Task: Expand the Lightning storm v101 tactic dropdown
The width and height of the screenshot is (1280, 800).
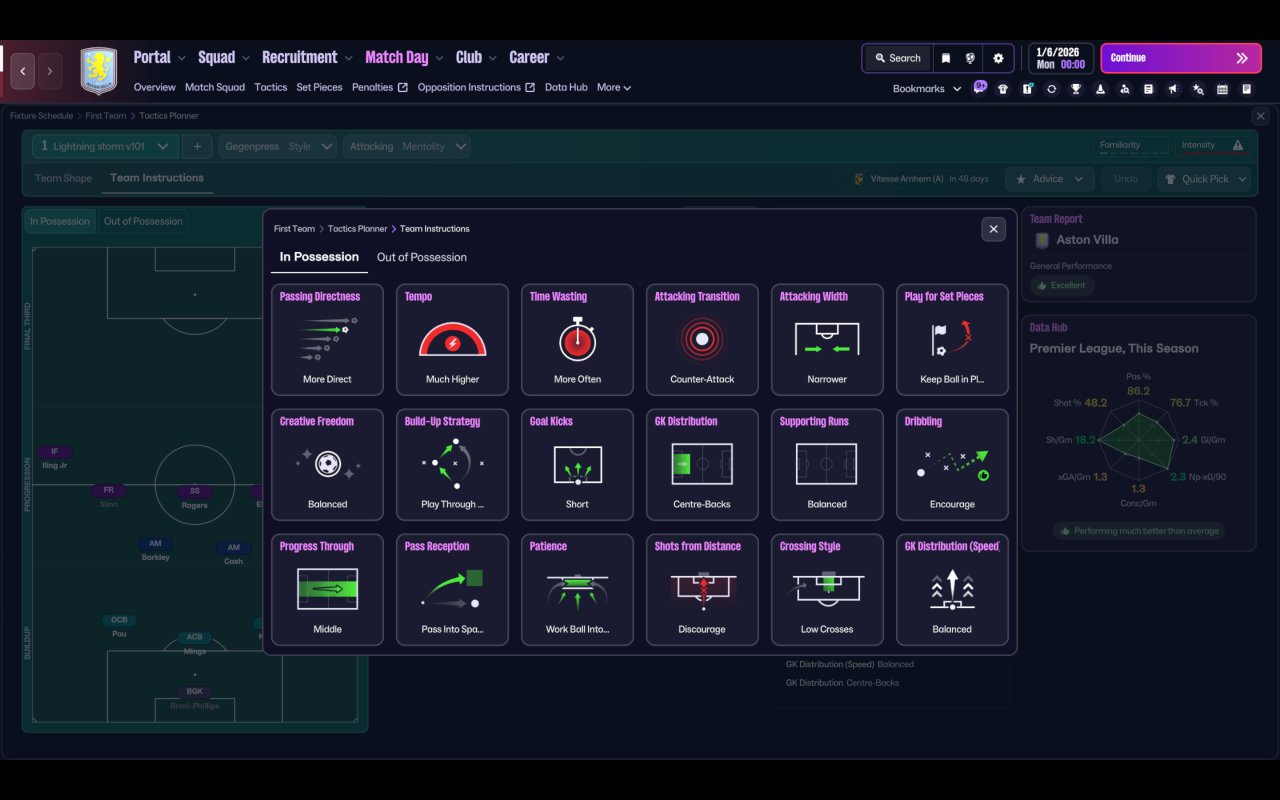Action: [106, 146]
